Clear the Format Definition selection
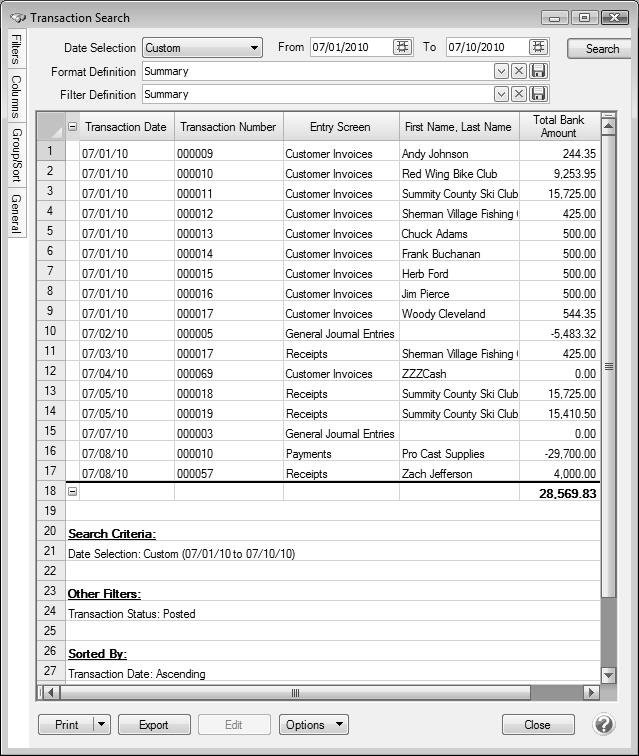Image resolution: width=639 pixels, height=756 pixels. tap(519, 71)
